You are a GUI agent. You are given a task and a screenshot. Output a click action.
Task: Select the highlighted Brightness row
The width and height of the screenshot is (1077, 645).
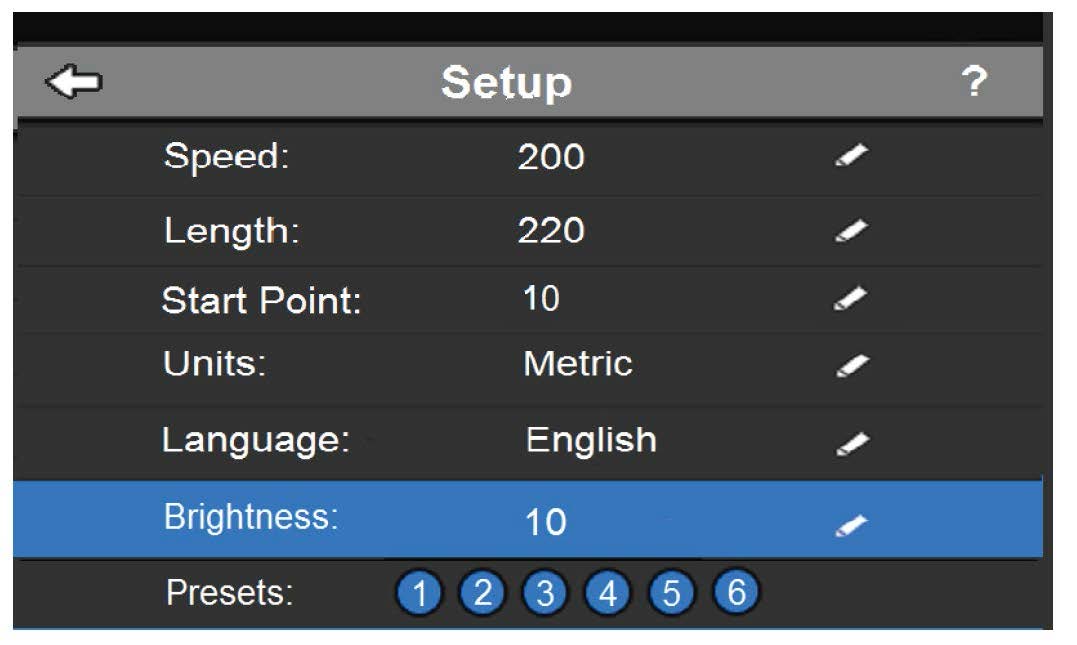point(528,519)
